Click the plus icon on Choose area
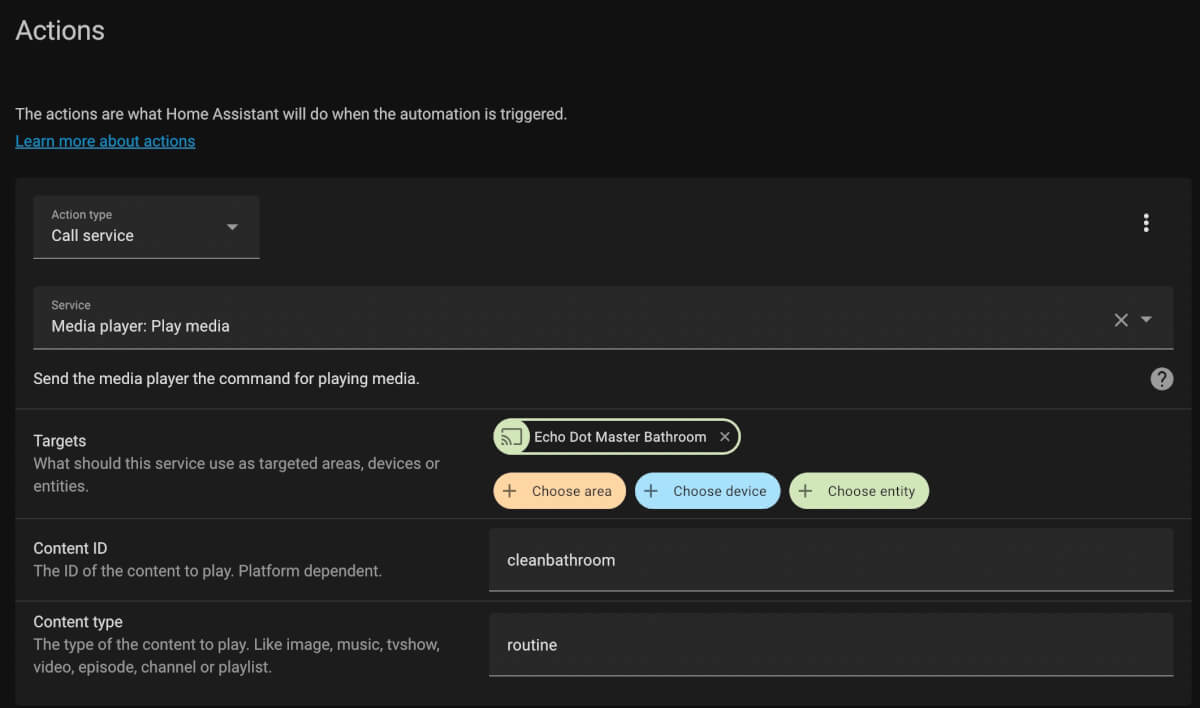 pos(510,490)
